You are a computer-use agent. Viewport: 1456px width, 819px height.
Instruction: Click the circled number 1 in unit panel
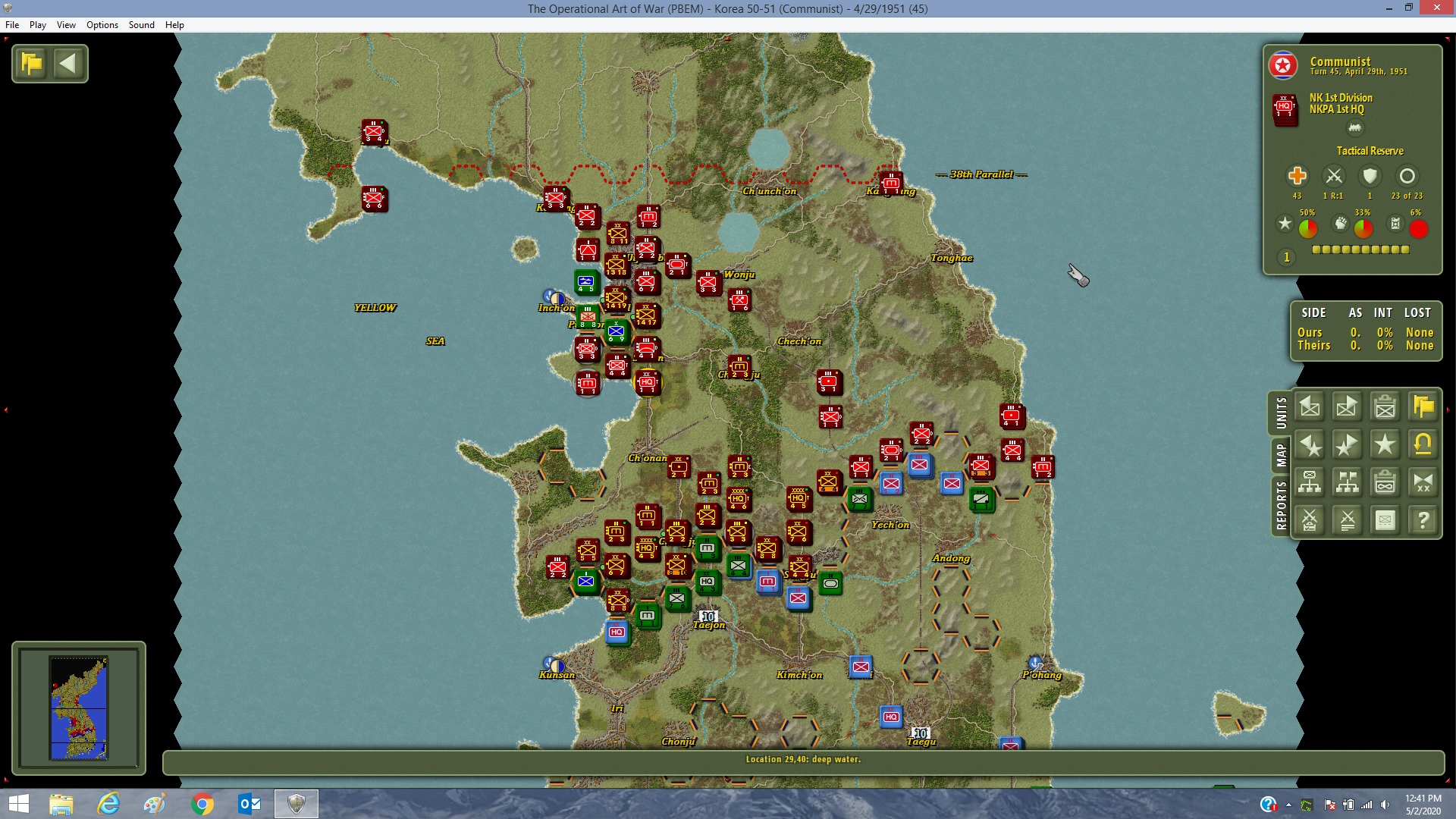[1287, 258]
